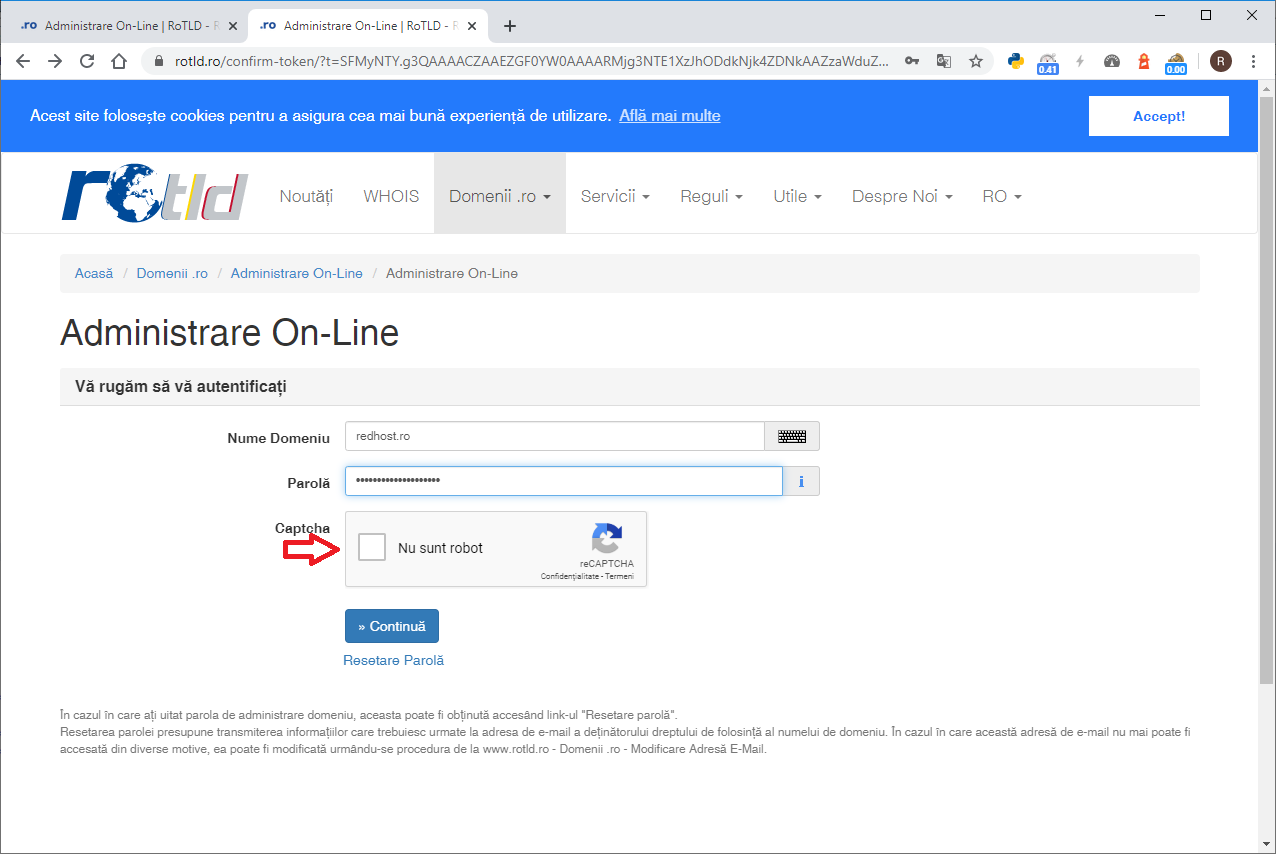Click the Nume Domeniu input field

(554, 436)
